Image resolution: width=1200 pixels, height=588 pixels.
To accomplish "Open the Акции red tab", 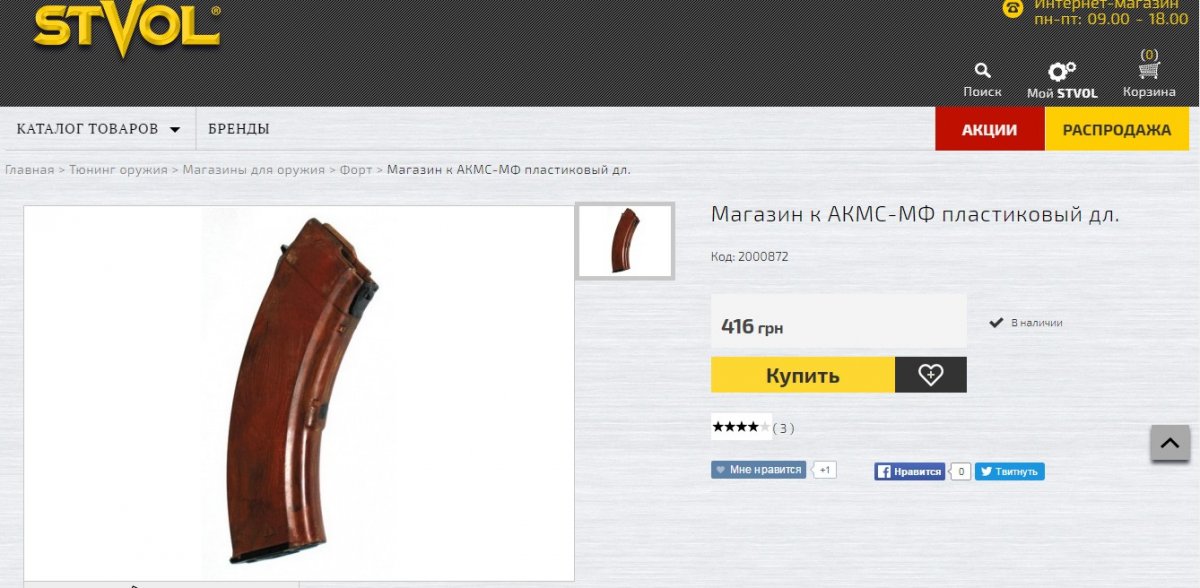I will tap(990, 129).
